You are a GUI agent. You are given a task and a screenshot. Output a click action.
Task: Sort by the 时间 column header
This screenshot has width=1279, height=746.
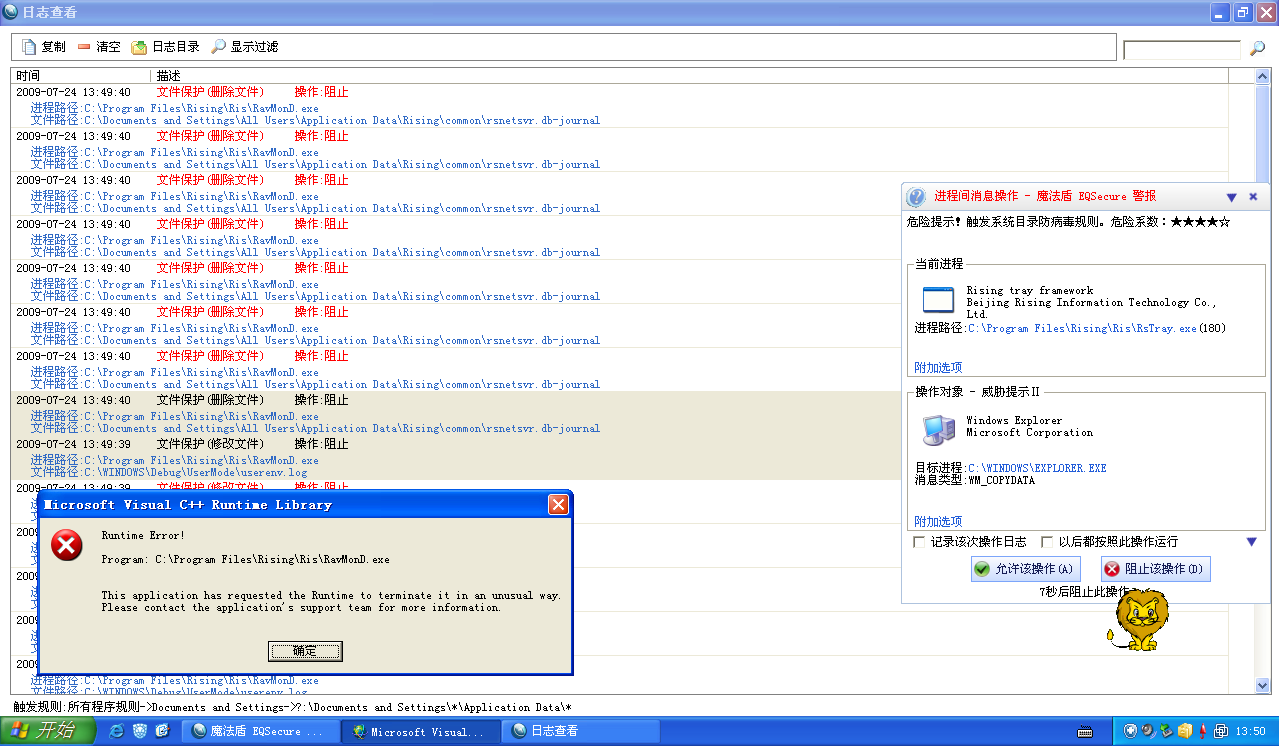[81, 76]
